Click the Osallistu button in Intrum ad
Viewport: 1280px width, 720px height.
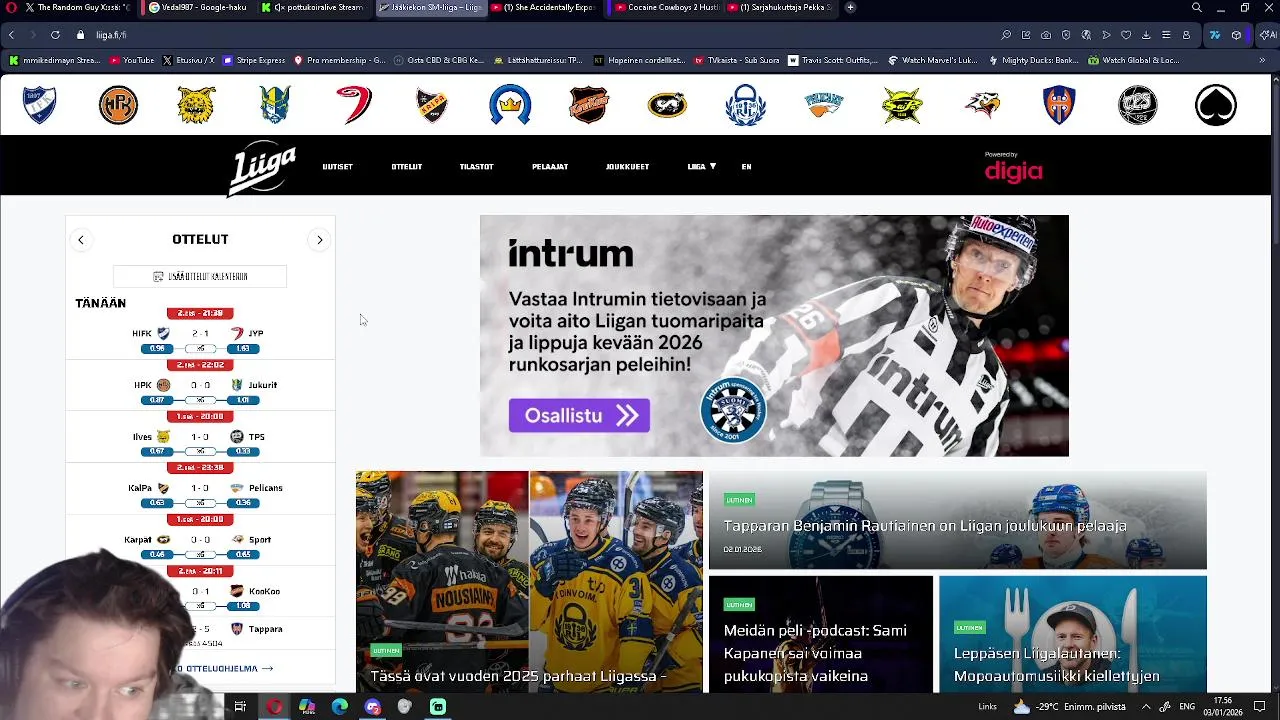point(579,416)
